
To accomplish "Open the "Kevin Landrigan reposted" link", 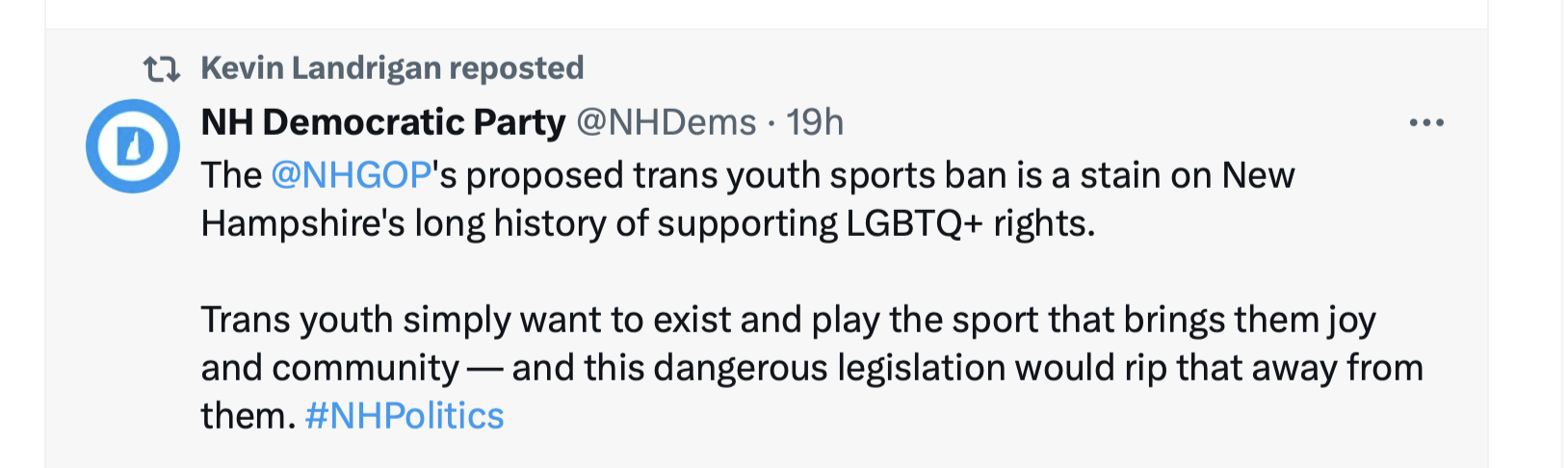I will point(391,68).
